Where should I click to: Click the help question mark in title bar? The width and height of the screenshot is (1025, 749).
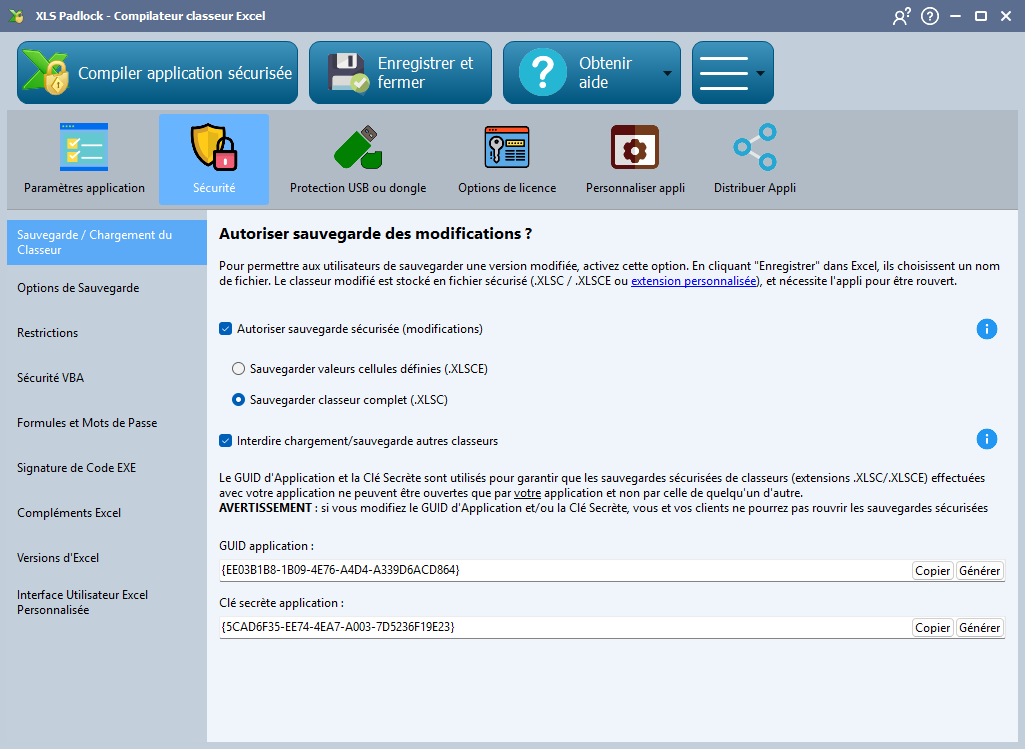pyautogui.click(x=929, y=16)
